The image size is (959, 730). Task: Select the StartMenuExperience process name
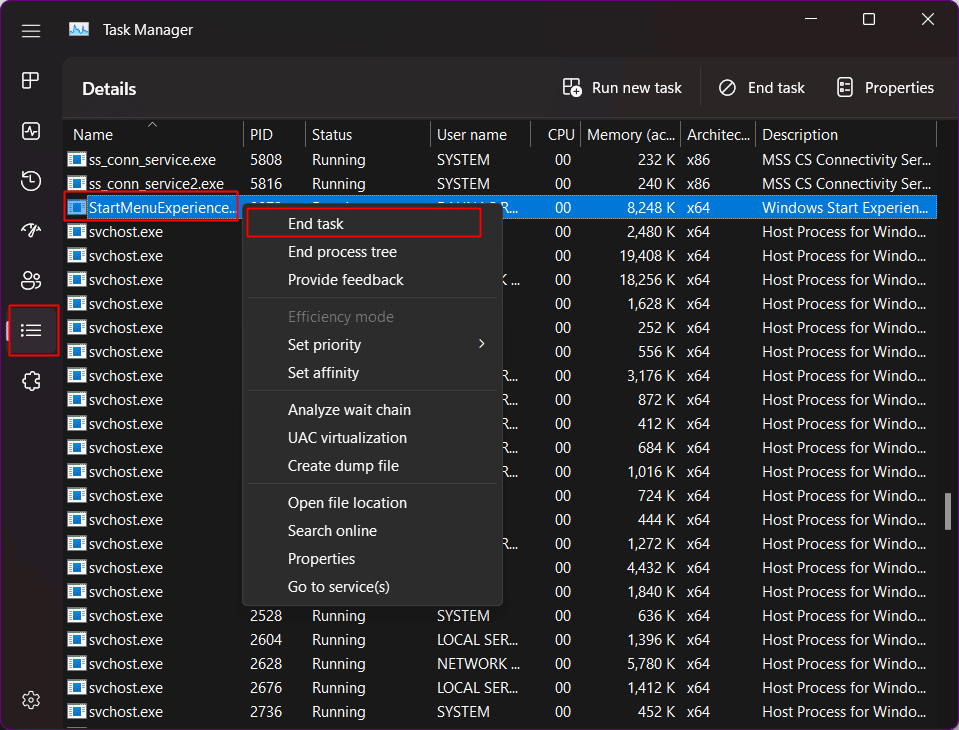coord(162,208)
